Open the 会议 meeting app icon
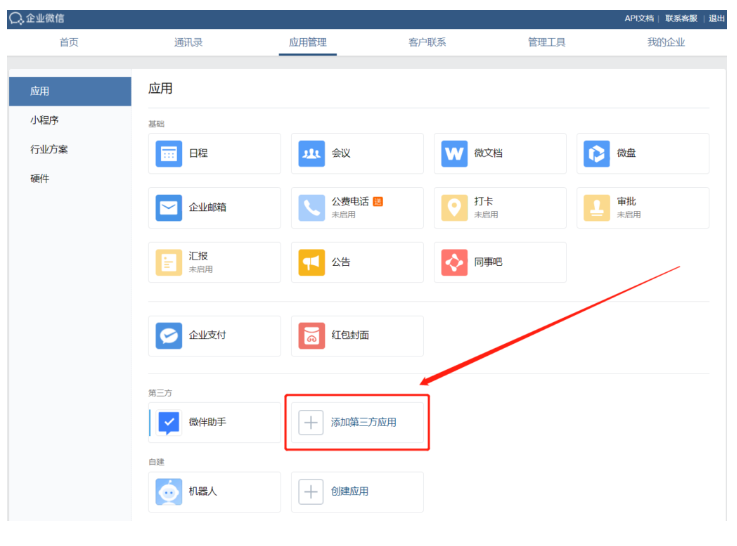737x546 pixels. click(x=312, y=154)
